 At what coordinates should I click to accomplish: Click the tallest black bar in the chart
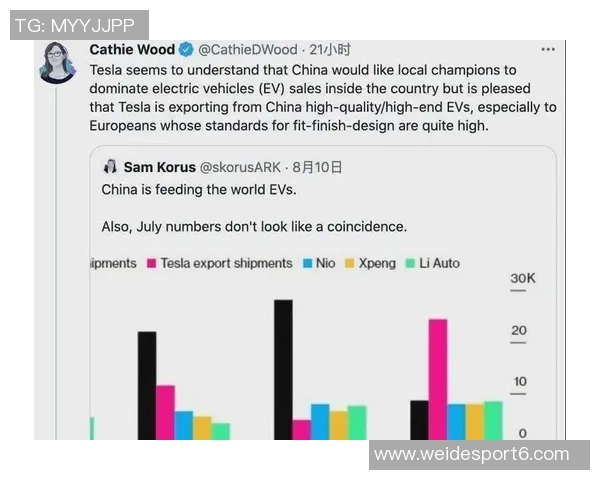coord(283,368)
